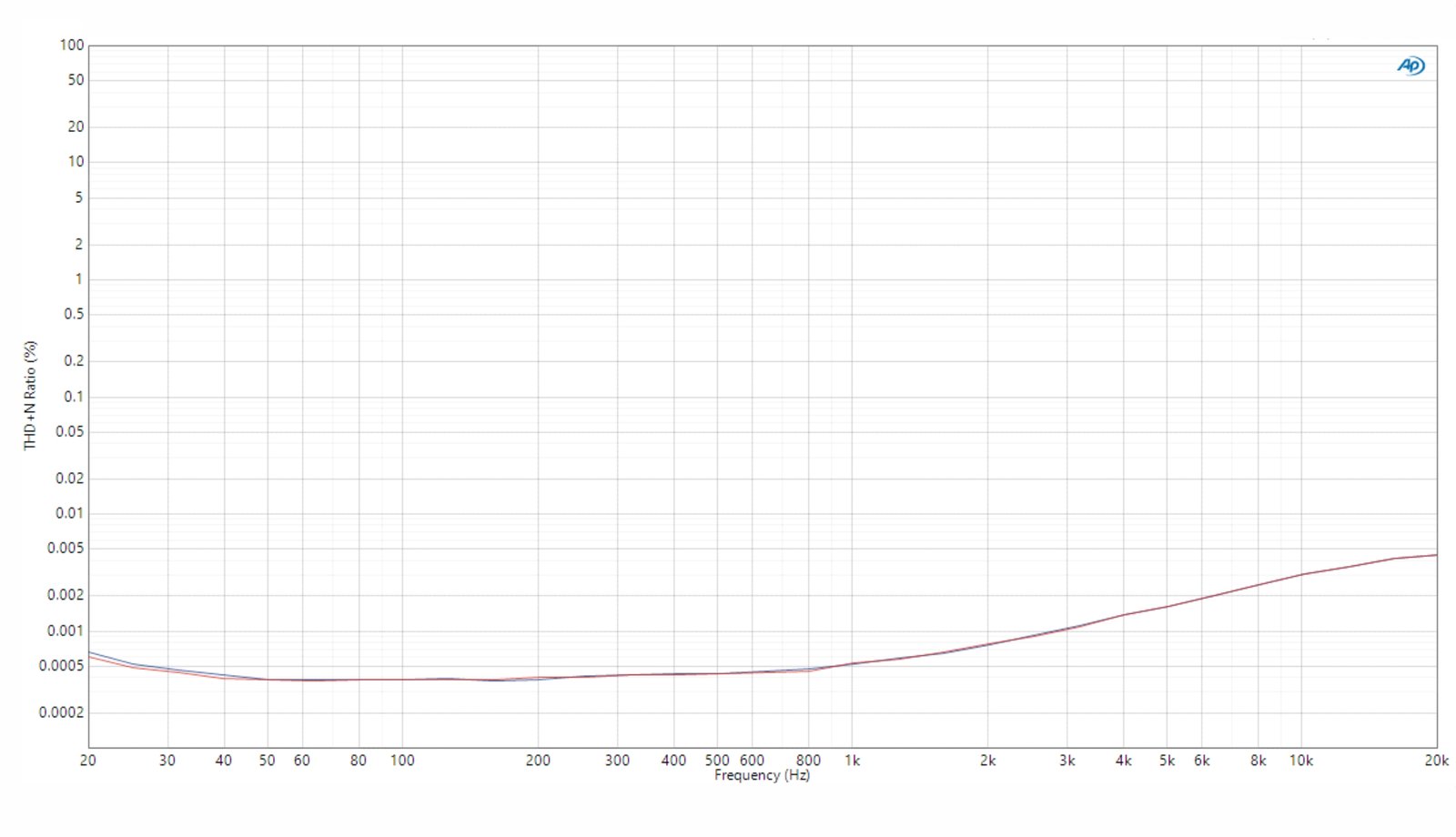Select the Frequency (Hz) axis title
This screenshot has height=837, width=1456.
pos(762,775)
